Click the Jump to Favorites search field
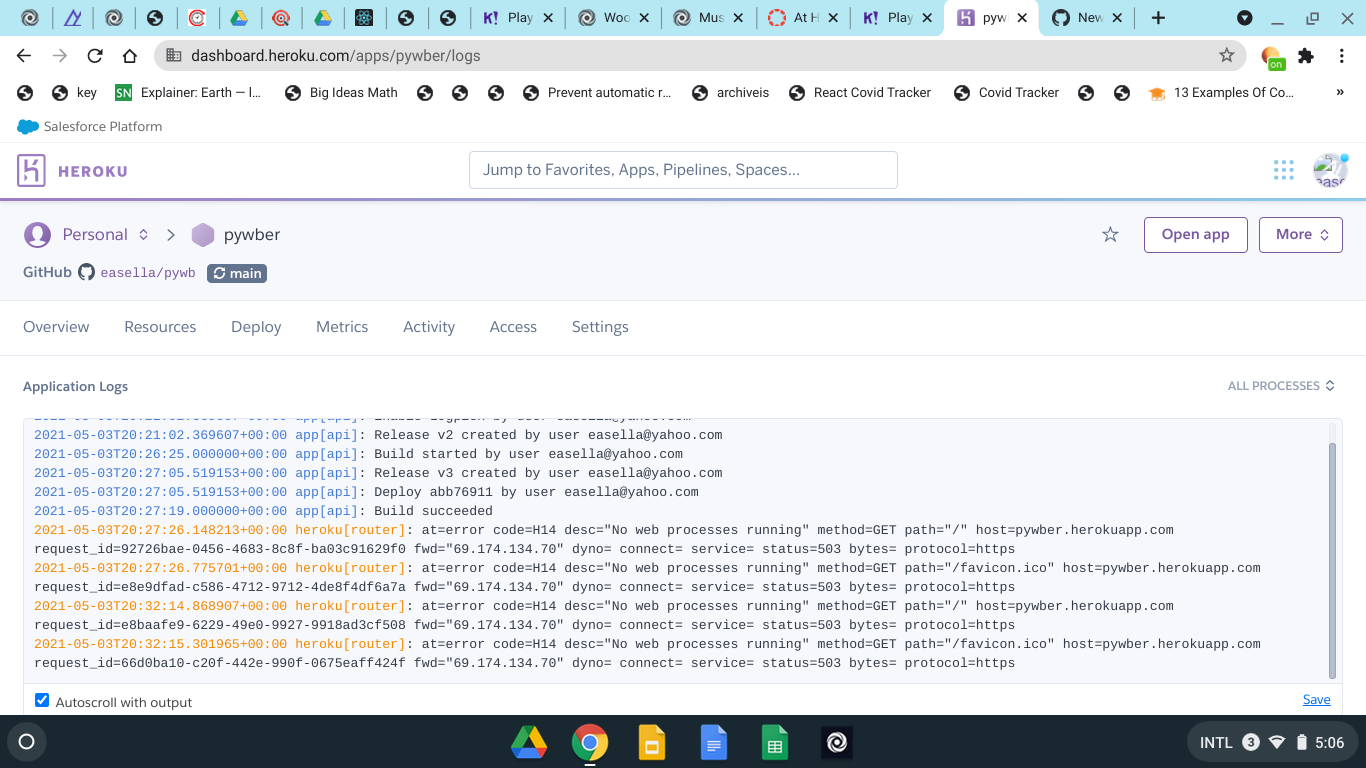The image size is (1366, 768). [683, 170]
